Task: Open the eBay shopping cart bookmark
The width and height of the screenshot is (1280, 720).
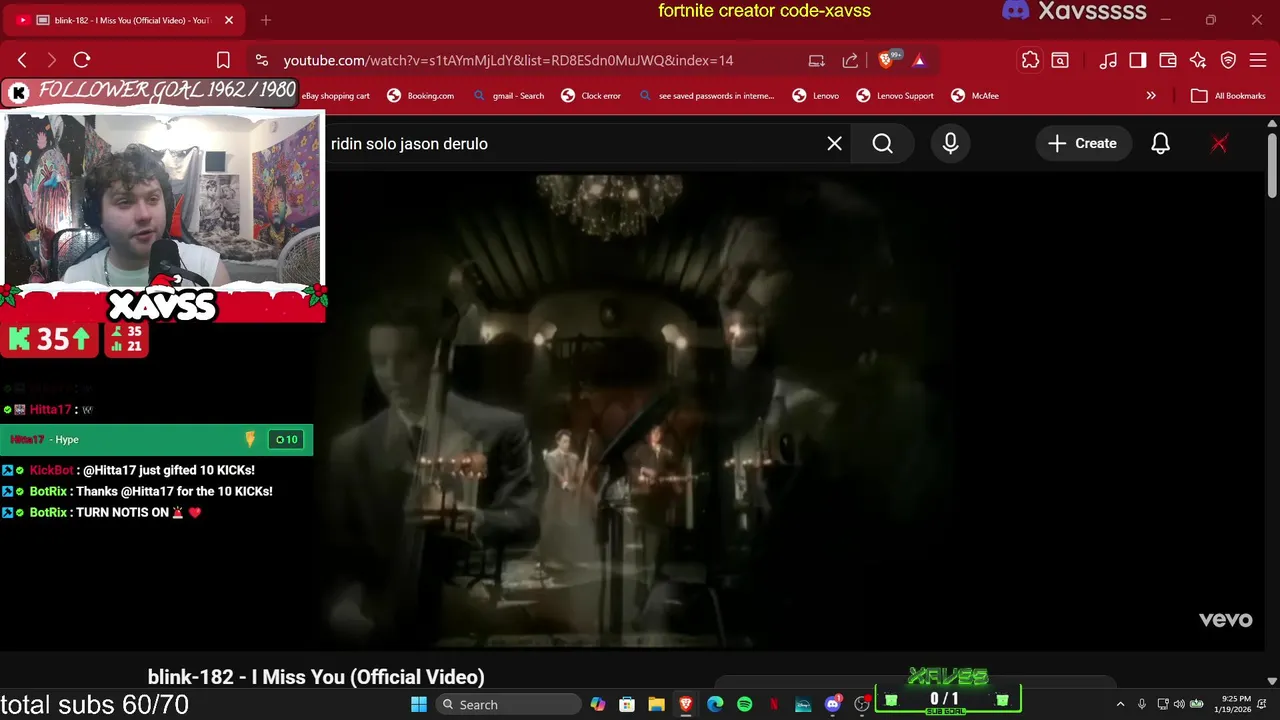Action: pyautogui.click(x=336, y=96)
